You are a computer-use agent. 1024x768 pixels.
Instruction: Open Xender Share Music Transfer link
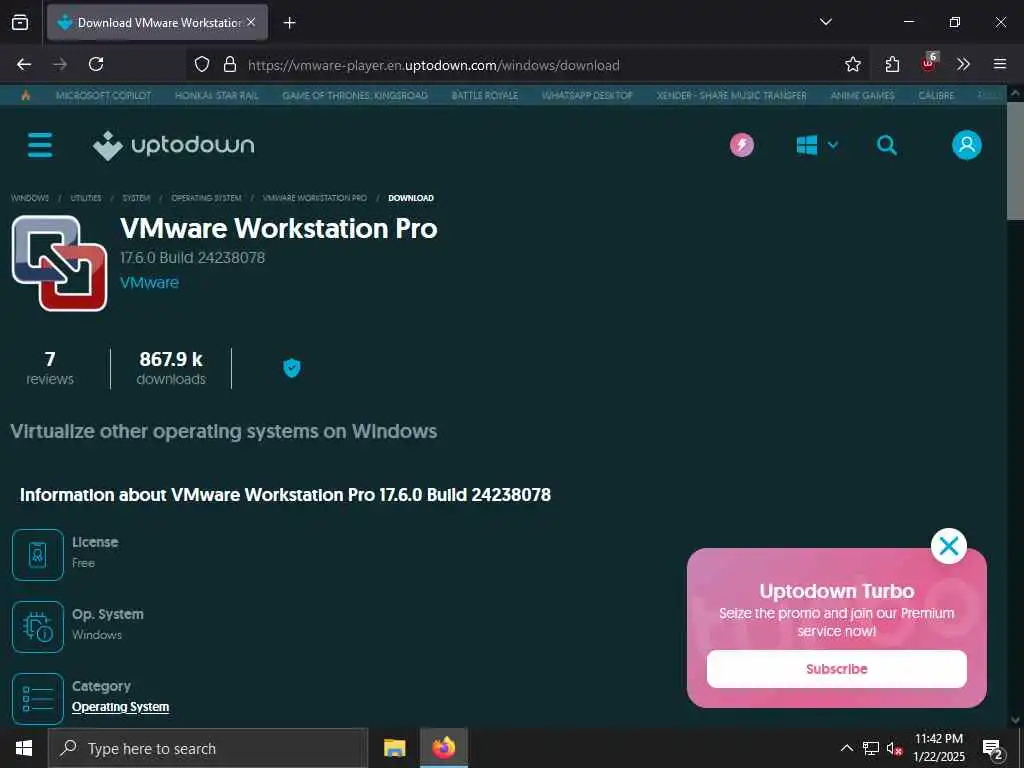point(731,95)
